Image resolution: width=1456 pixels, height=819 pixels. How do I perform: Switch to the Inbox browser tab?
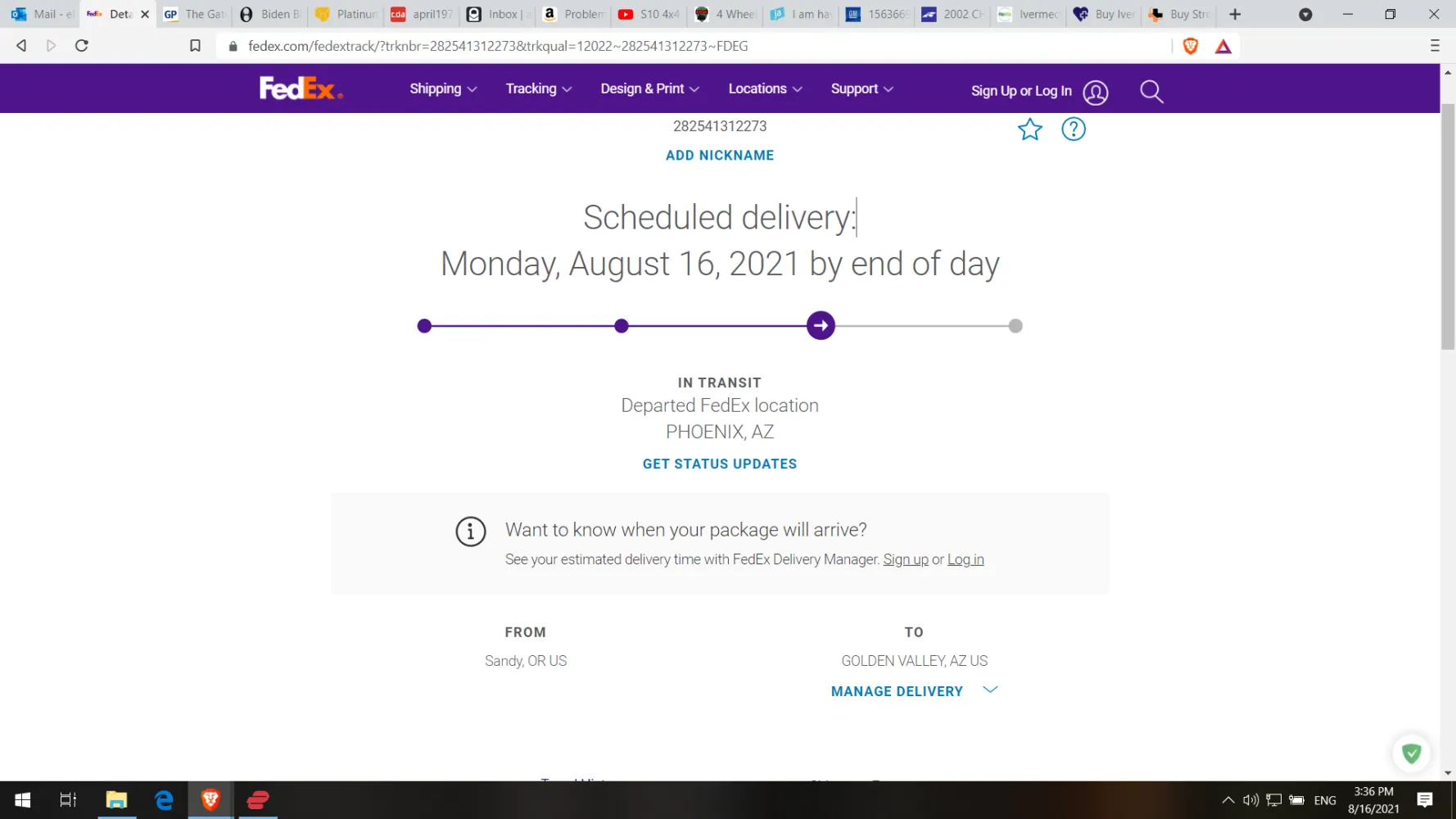pos(496,14)
